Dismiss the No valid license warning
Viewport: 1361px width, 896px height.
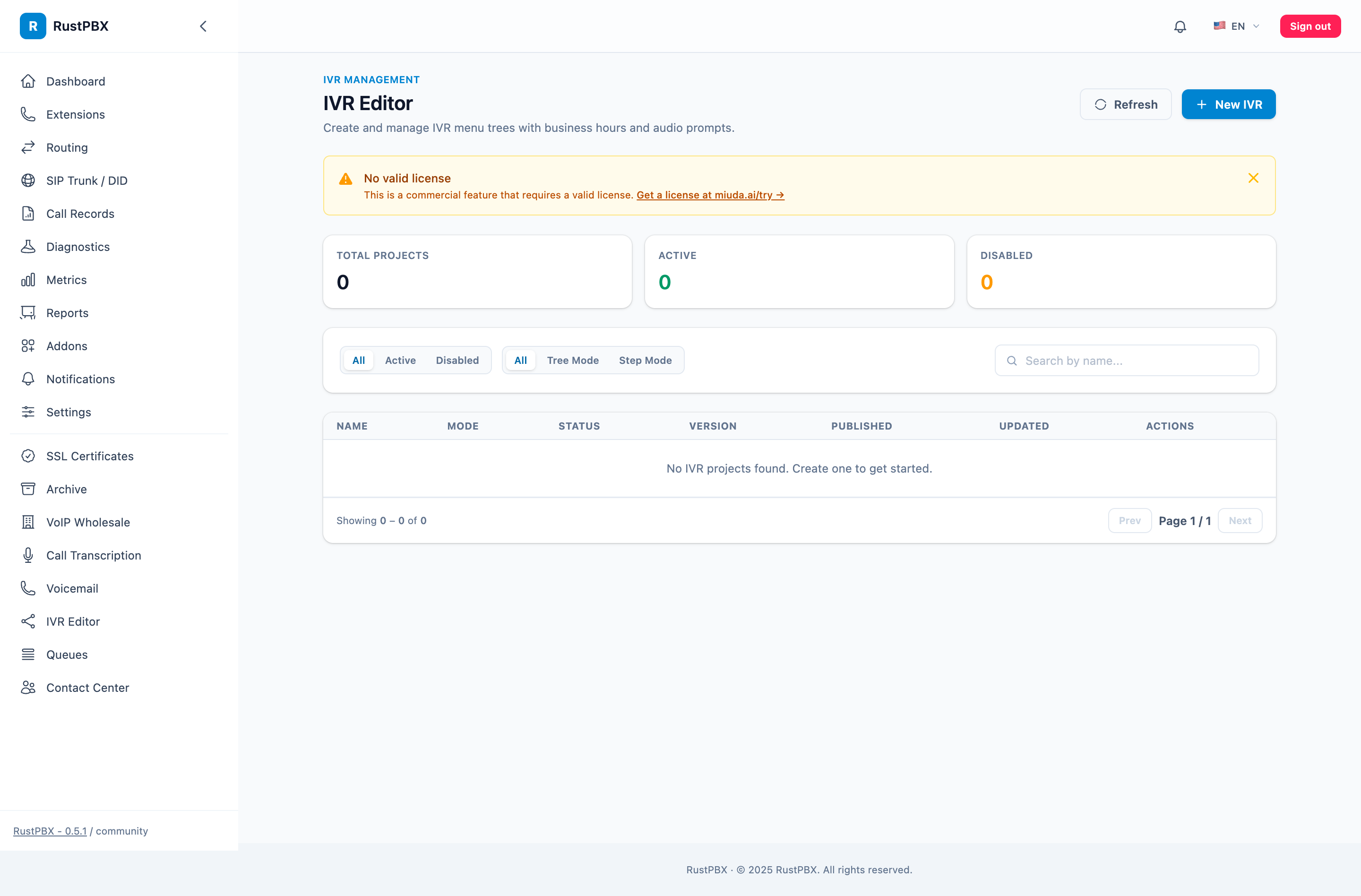[1253, 179]
